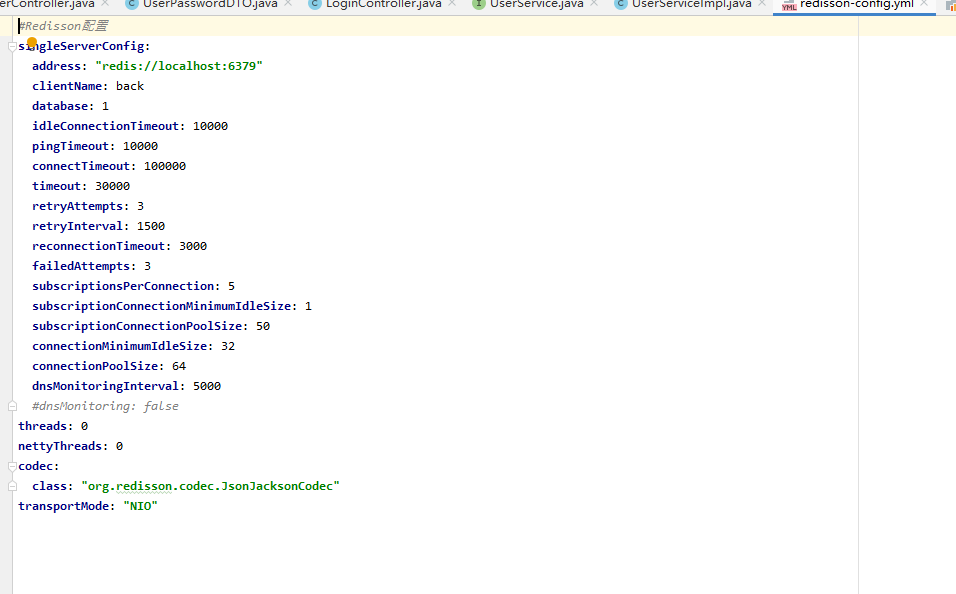Viewport: 956px width, 594px height.
Task: Click the subscriptionConnectionMinimumIdleSize key
Action: 162,306
